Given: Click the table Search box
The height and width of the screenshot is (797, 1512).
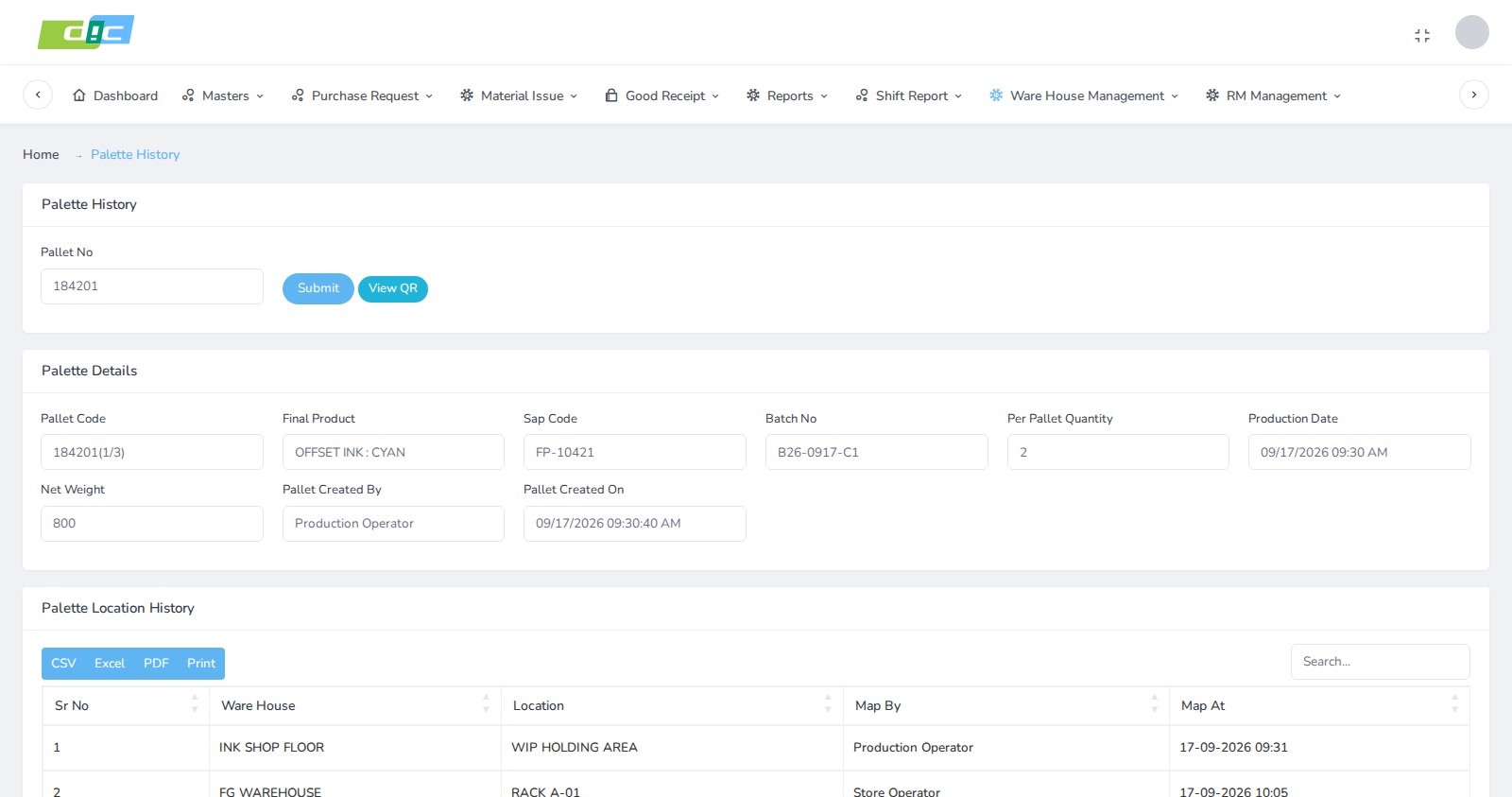Looking at the screenshot, I should pos(1380,662).
